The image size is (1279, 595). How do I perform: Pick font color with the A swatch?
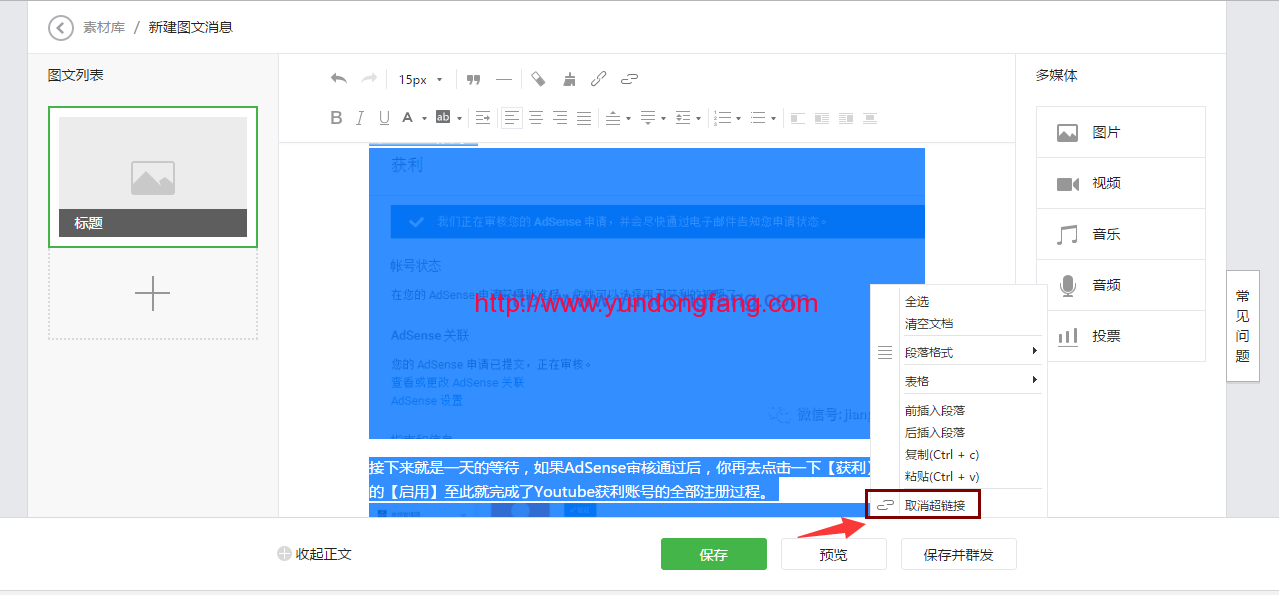coord(407,118)
